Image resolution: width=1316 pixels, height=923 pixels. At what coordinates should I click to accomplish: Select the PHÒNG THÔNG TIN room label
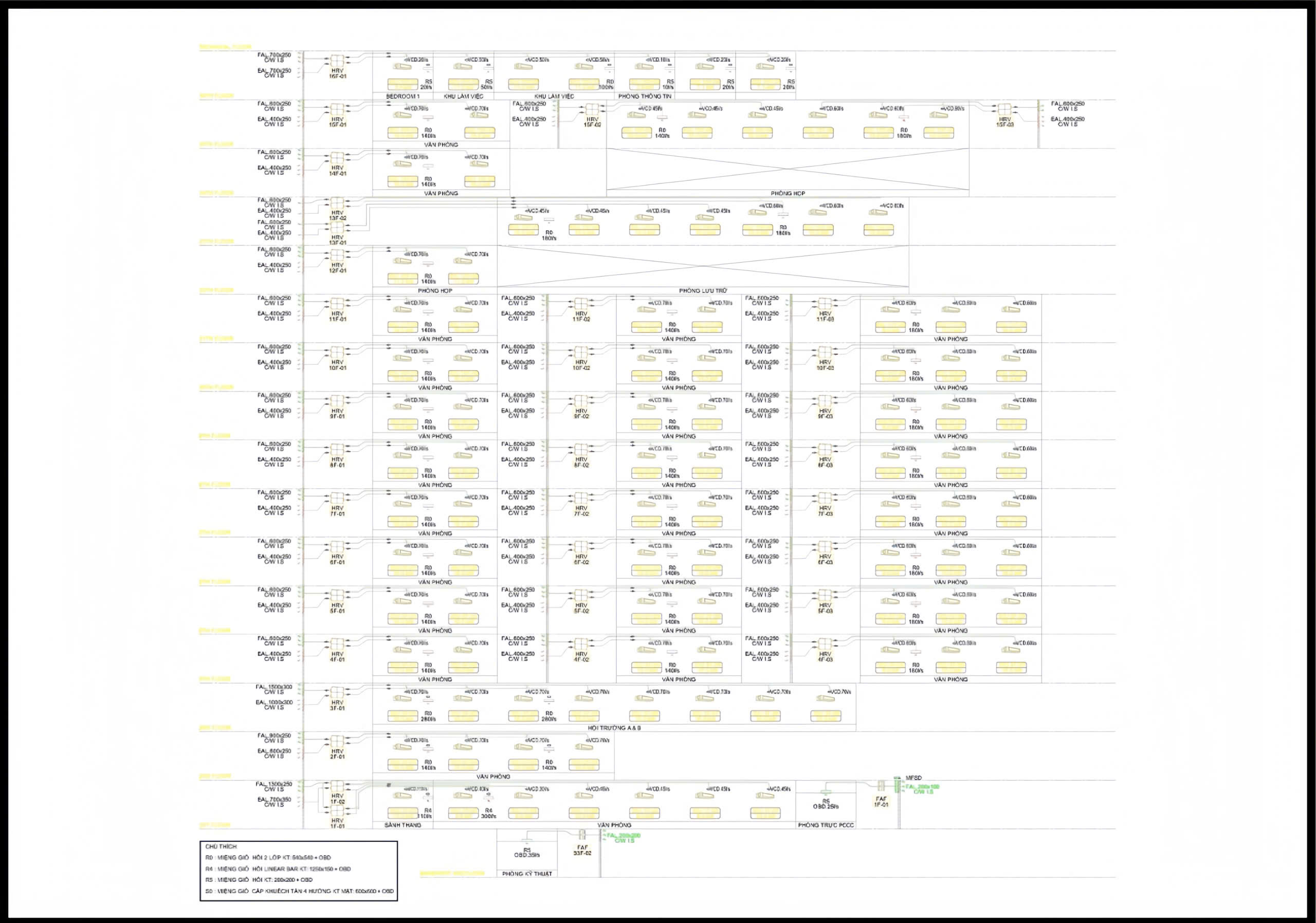tap(645, 96)
